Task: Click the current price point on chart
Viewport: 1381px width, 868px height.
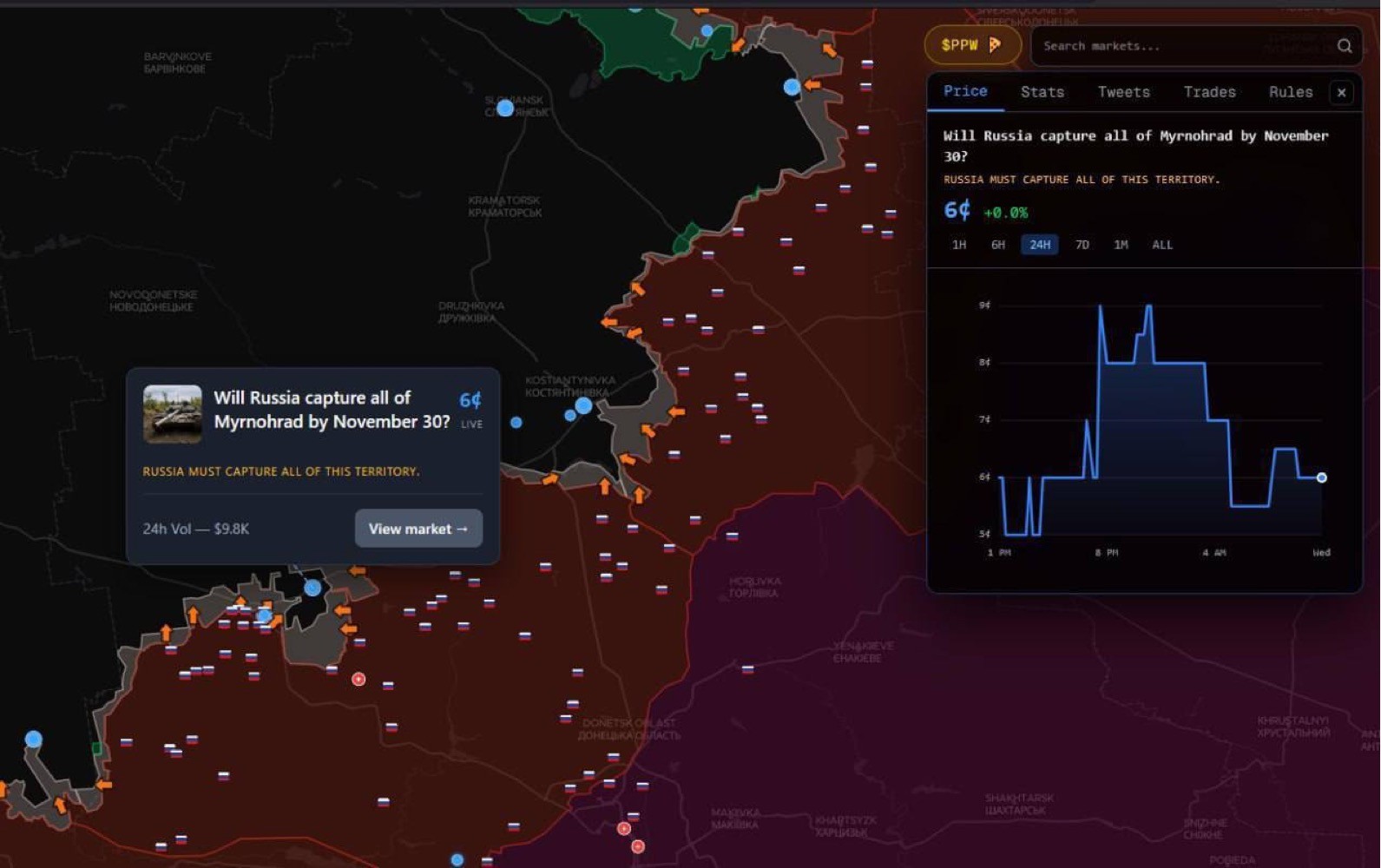Action: (1321, 477)
